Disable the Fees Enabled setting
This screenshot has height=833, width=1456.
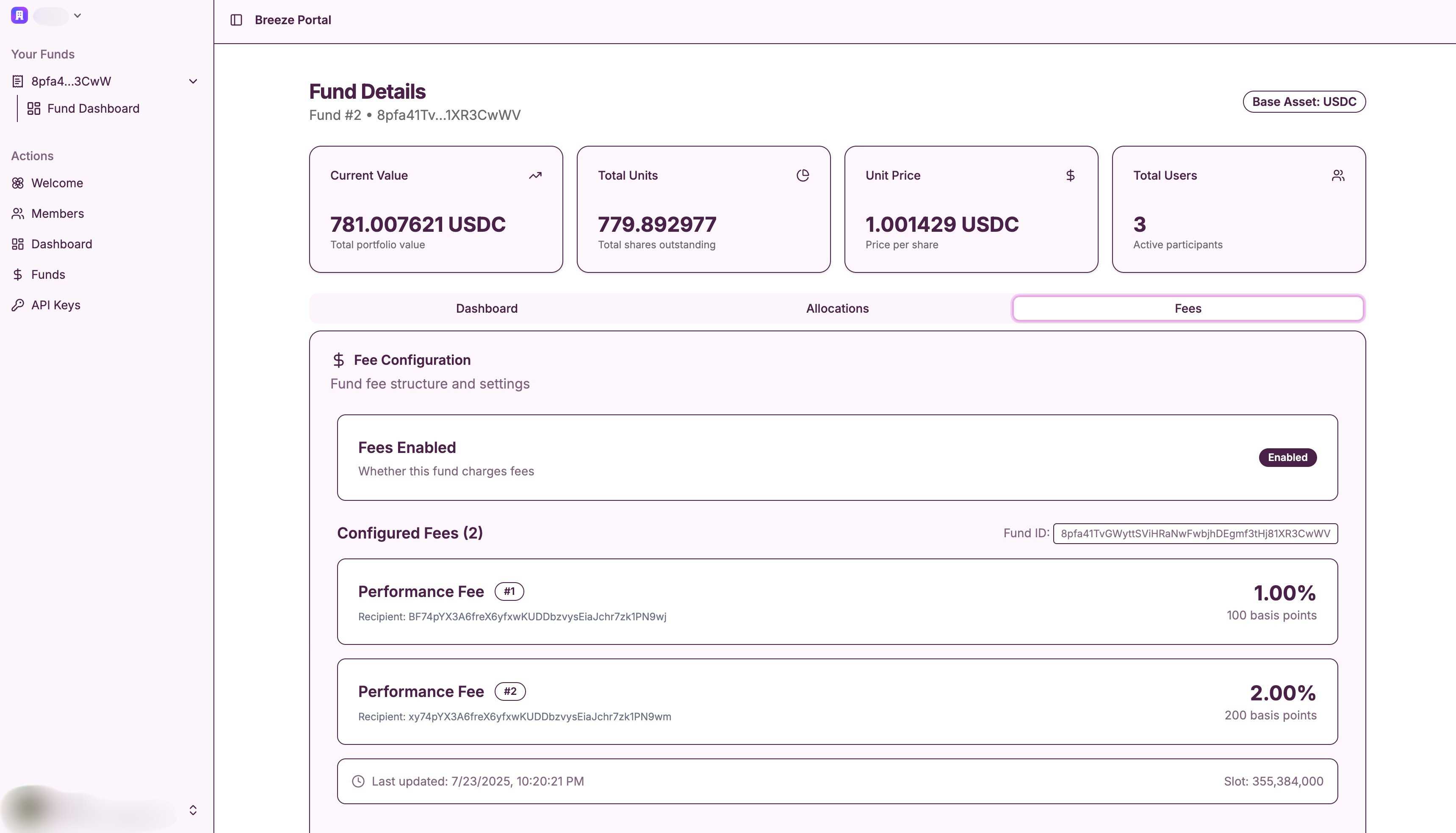click(1287, 457)
